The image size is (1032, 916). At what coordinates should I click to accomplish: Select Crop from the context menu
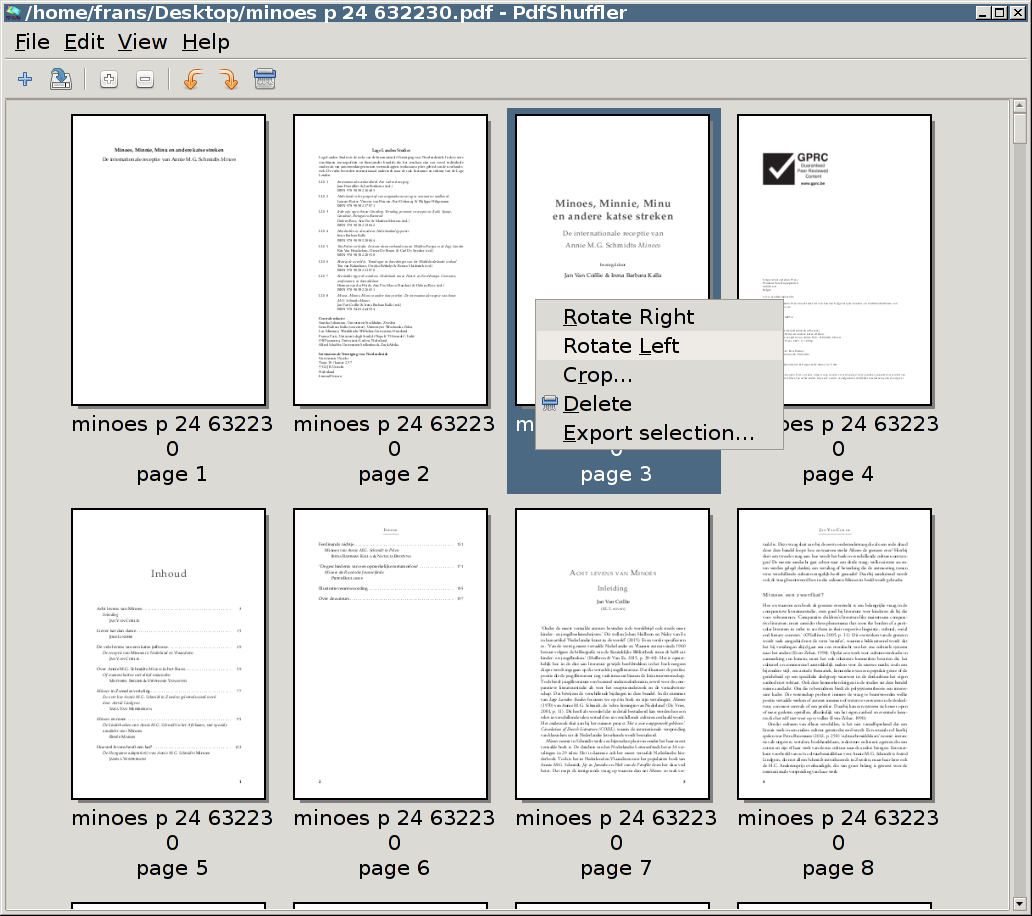[597, 375]
